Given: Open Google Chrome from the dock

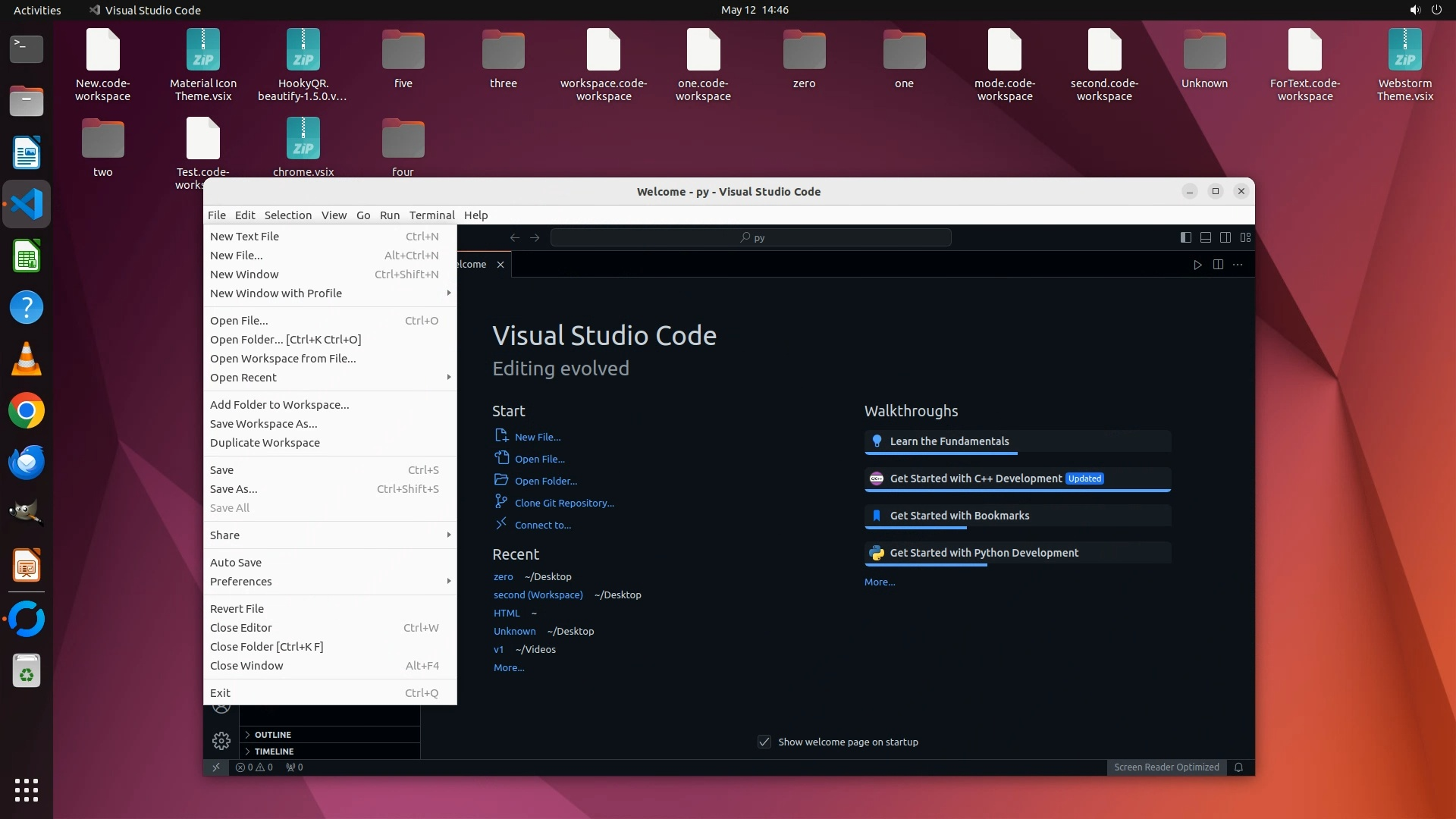Looking at the screenshot, I should coord(27,411).
